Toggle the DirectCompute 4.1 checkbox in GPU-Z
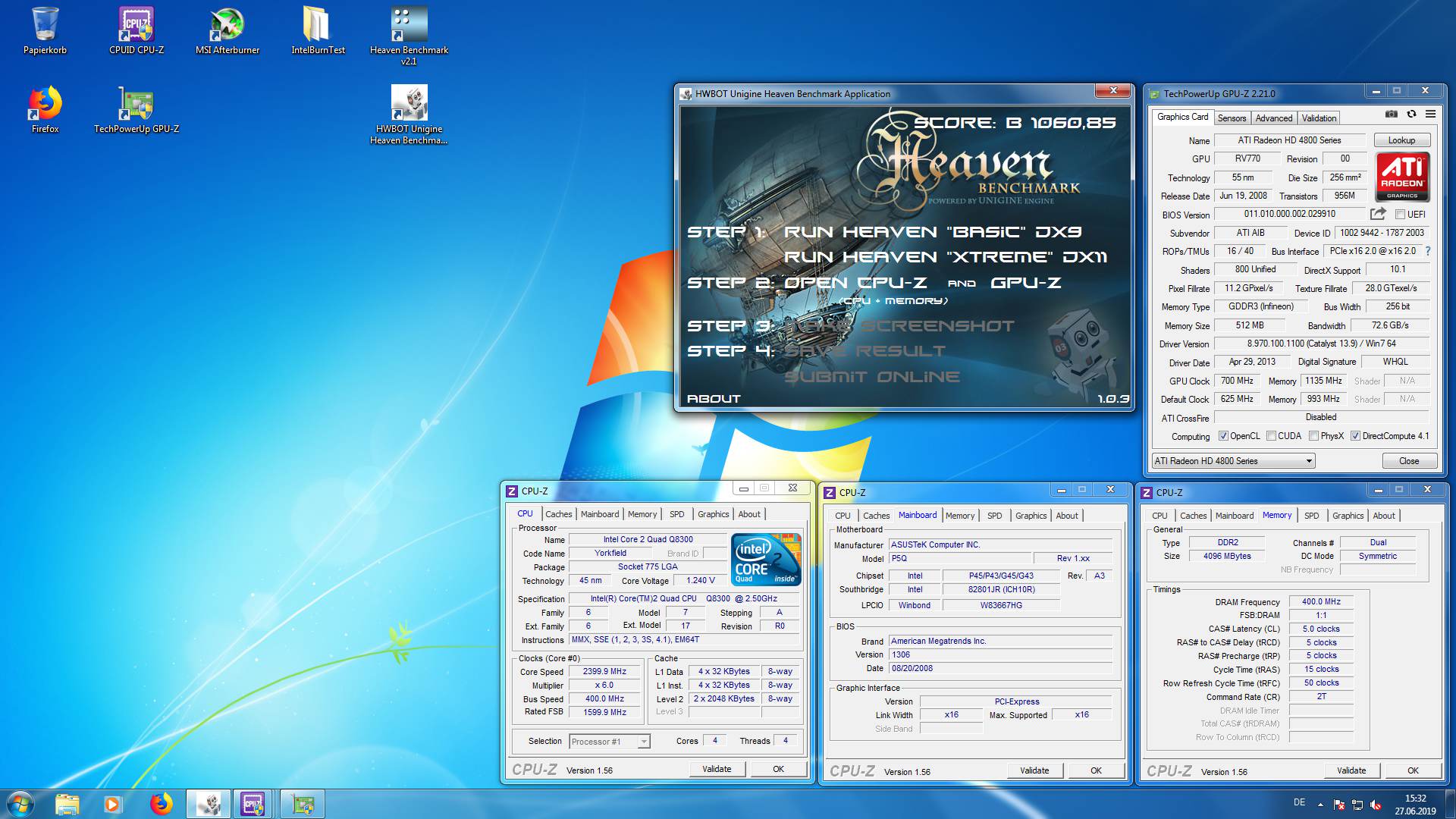 [1355, 436]
